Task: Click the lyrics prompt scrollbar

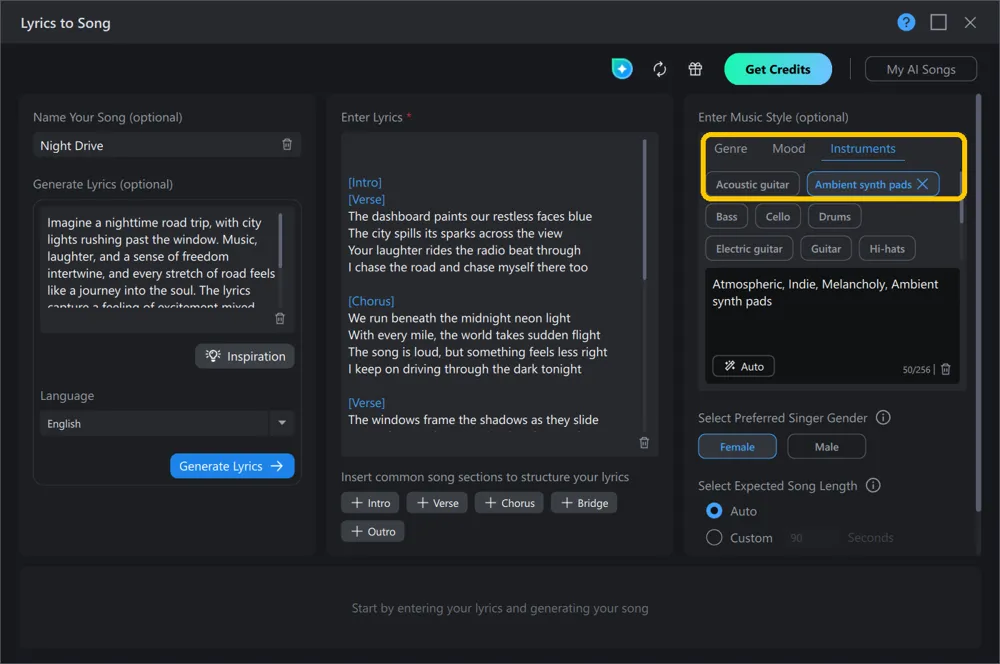Action: (x=281, y=241)
